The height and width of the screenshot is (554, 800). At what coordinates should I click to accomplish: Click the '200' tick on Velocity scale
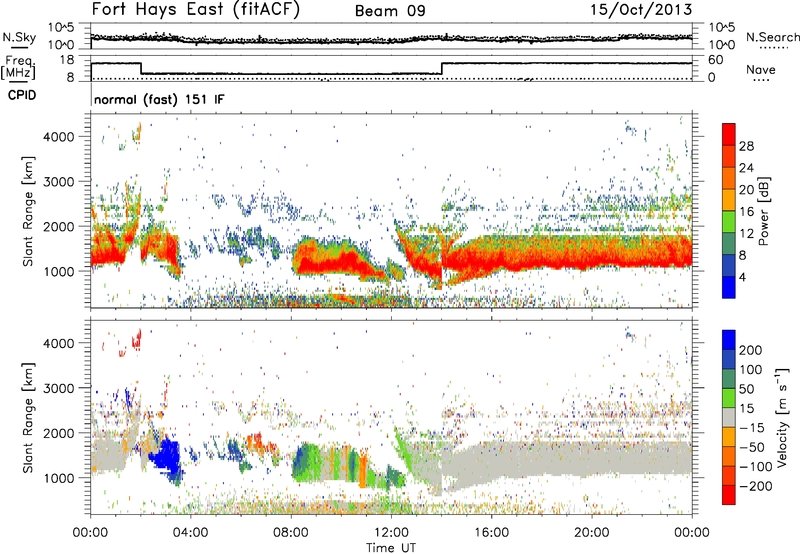coord(751,350)
